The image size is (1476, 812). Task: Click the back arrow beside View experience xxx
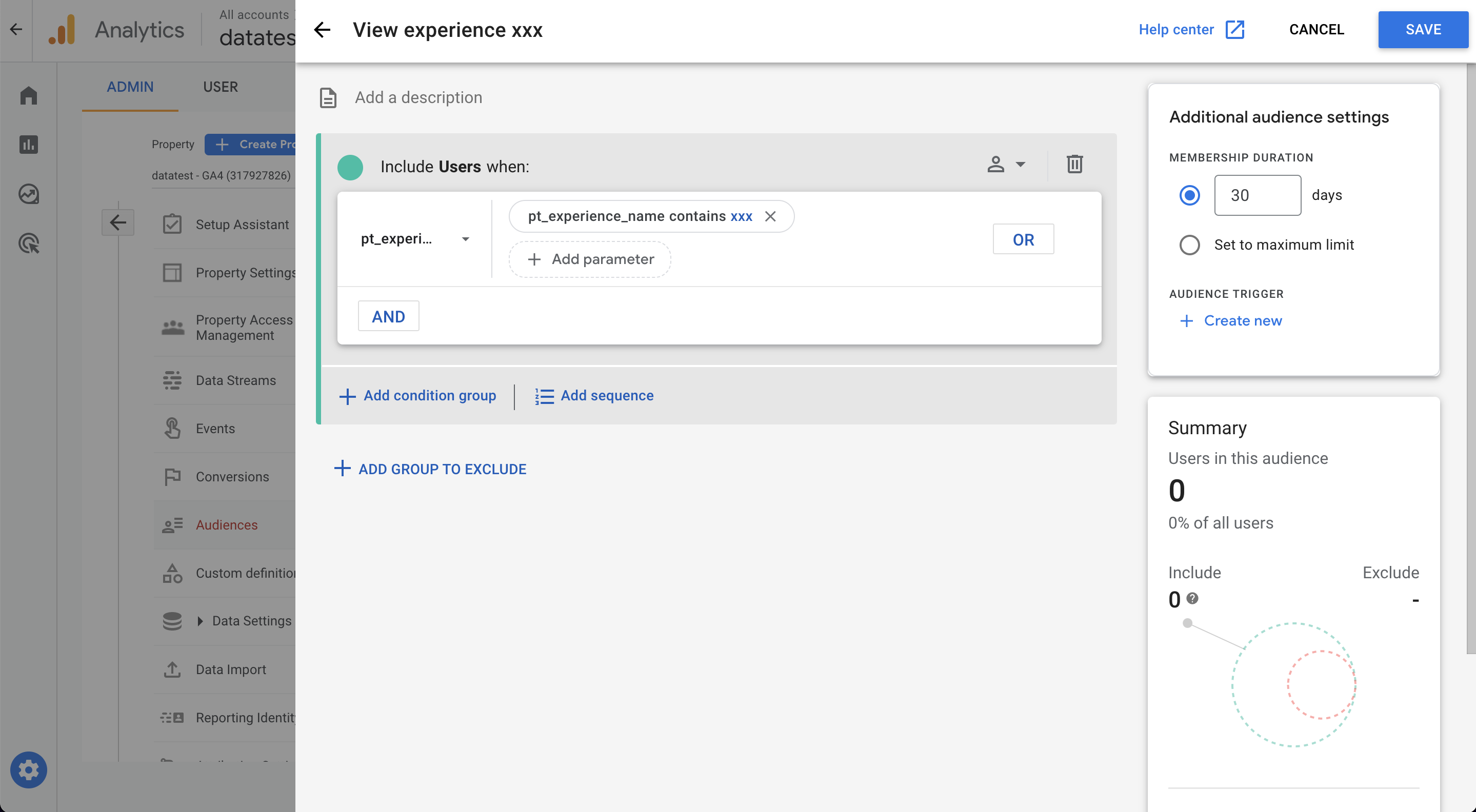323,30
